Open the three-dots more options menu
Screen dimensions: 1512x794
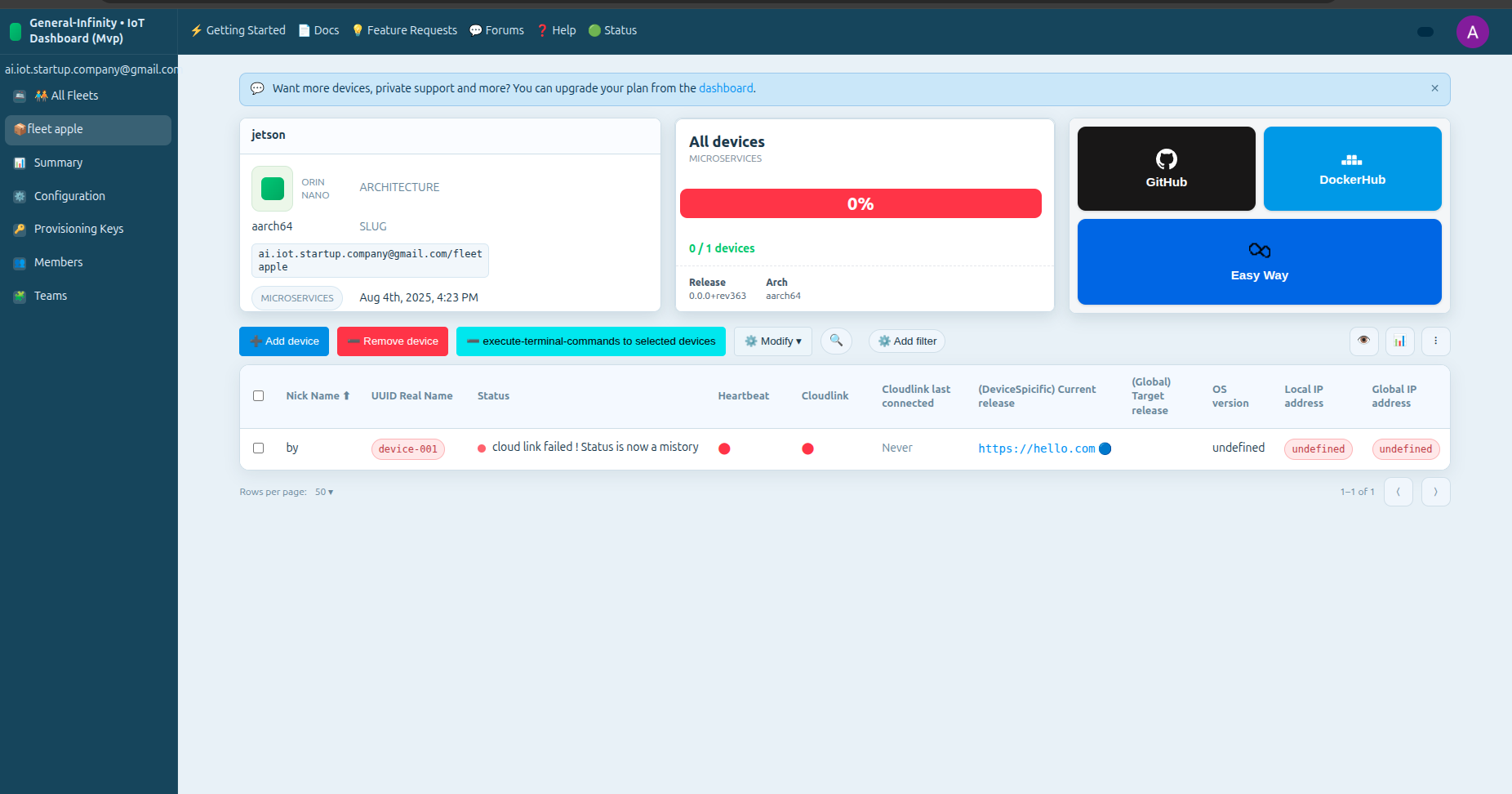1435,341
